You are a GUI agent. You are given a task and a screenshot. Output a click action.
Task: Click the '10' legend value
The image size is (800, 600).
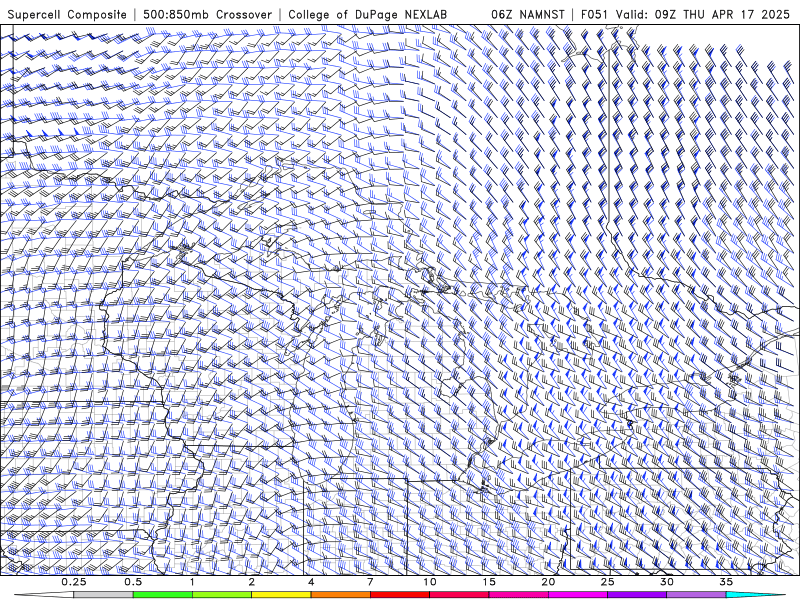point(430,582)
